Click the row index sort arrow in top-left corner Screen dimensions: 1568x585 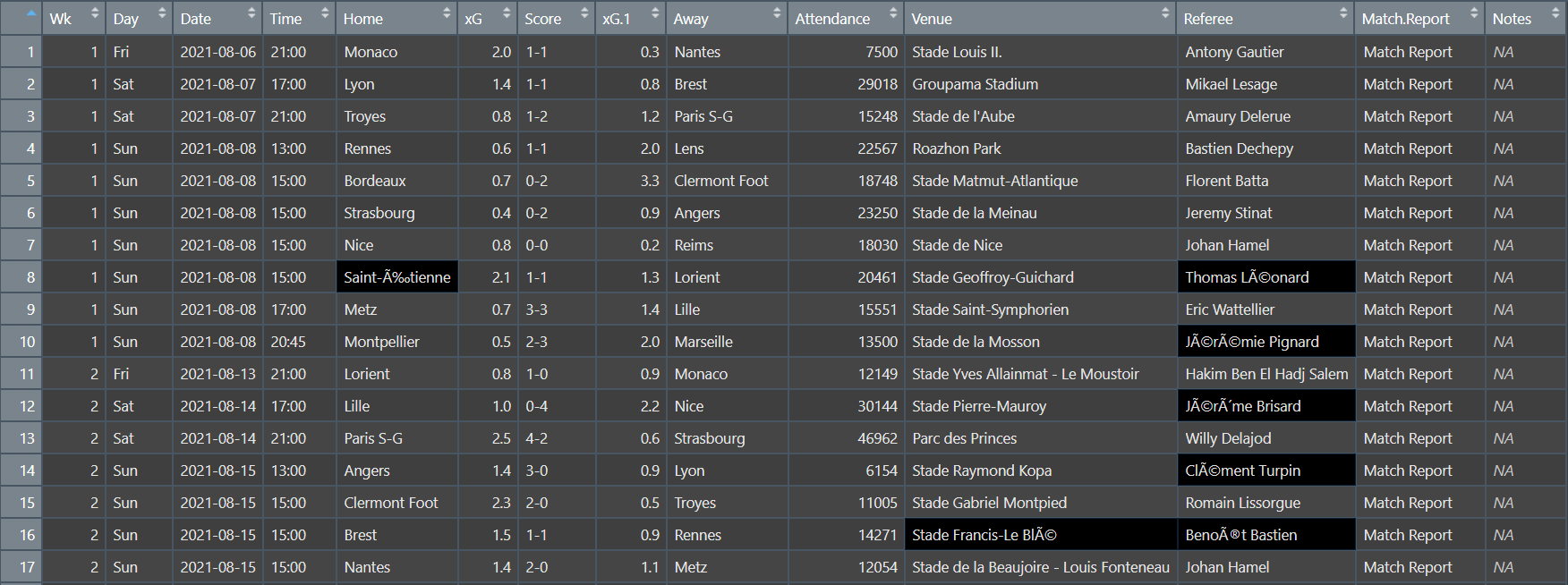pyautogui.click(x=30, y=14)
